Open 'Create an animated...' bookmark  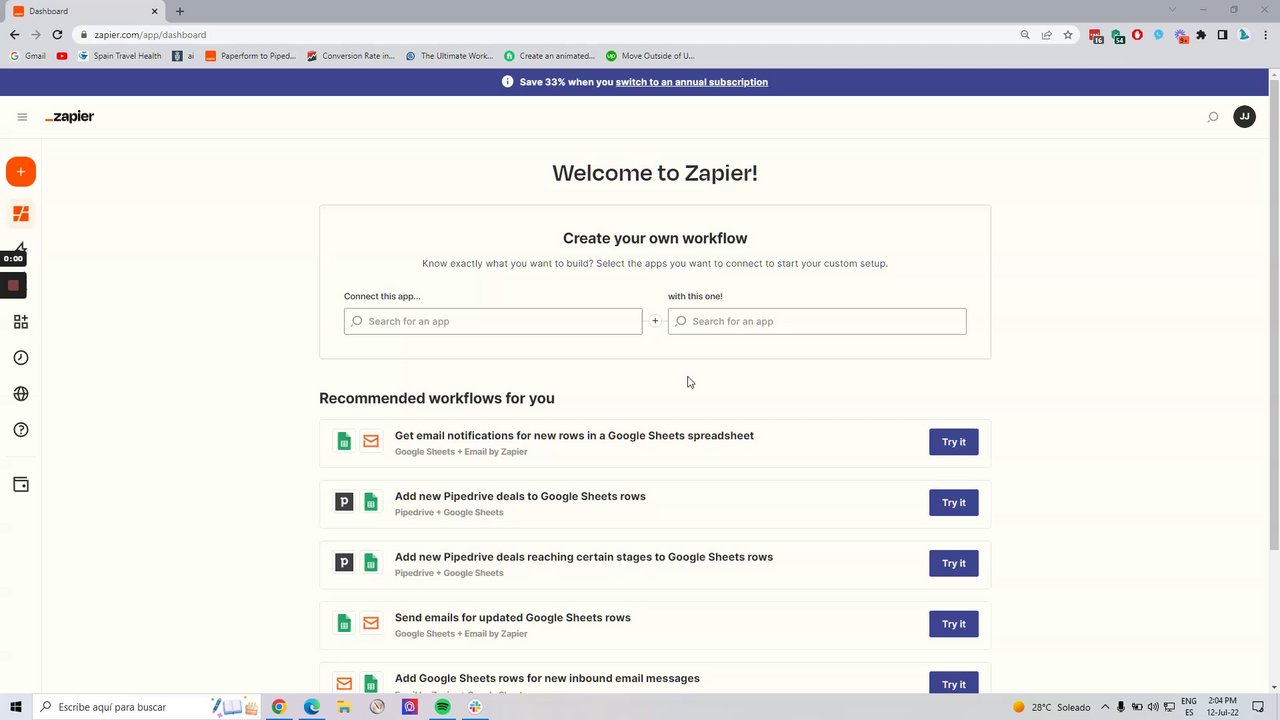coord(549,56)
